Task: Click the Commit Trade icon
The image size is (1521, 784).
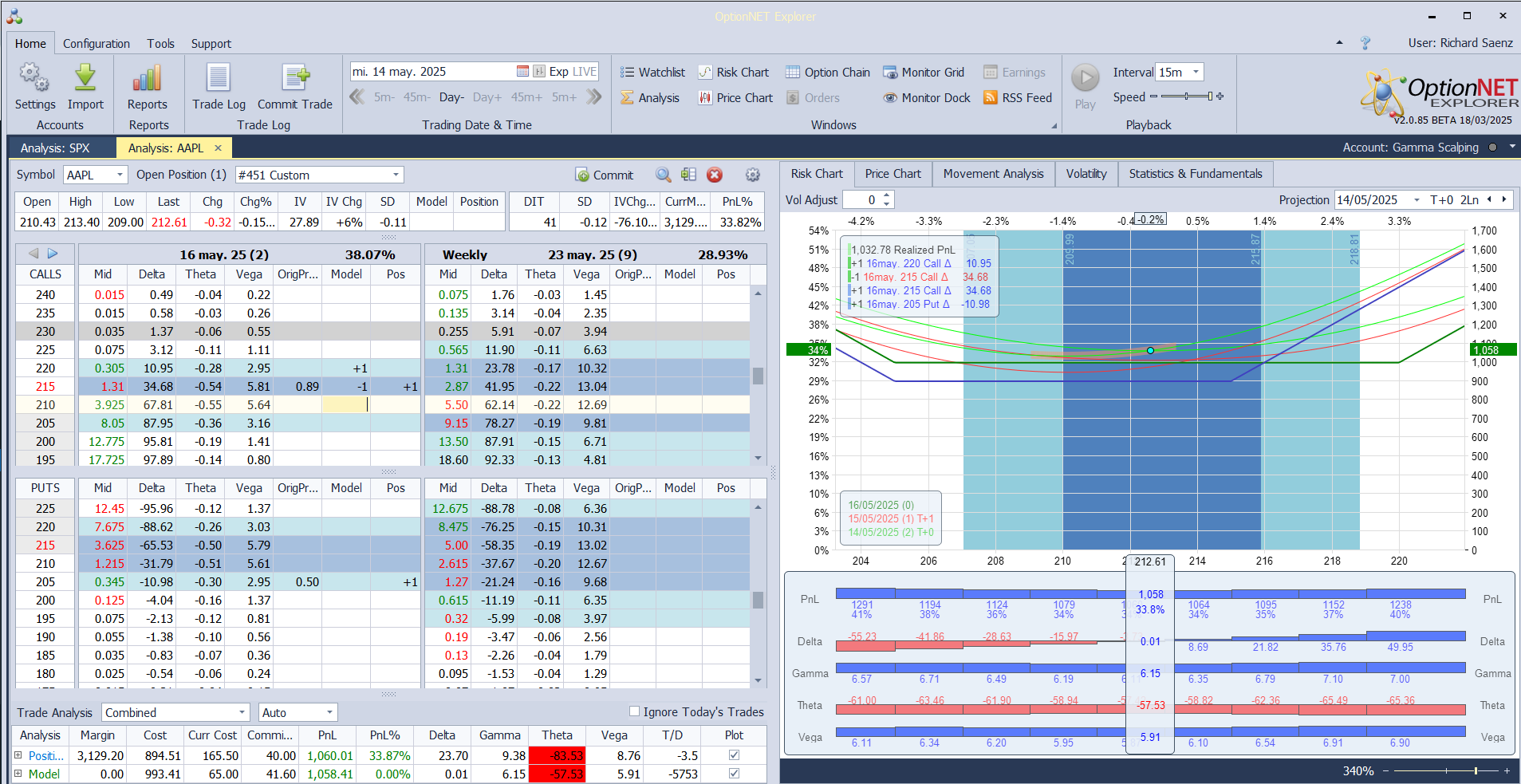Action: click(x=295, y=77)
